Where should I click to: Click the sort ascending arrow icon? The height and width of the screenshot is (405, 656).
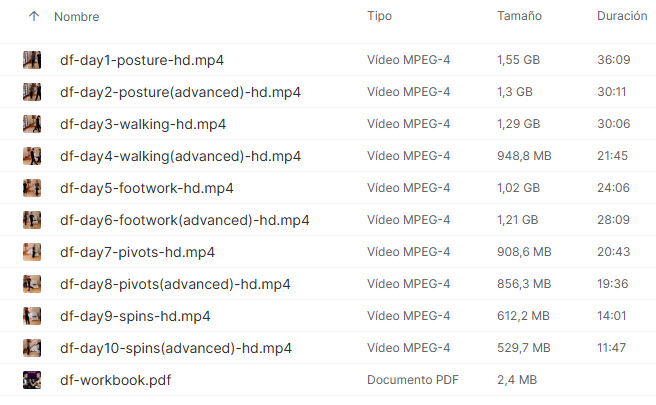(34, 17)
